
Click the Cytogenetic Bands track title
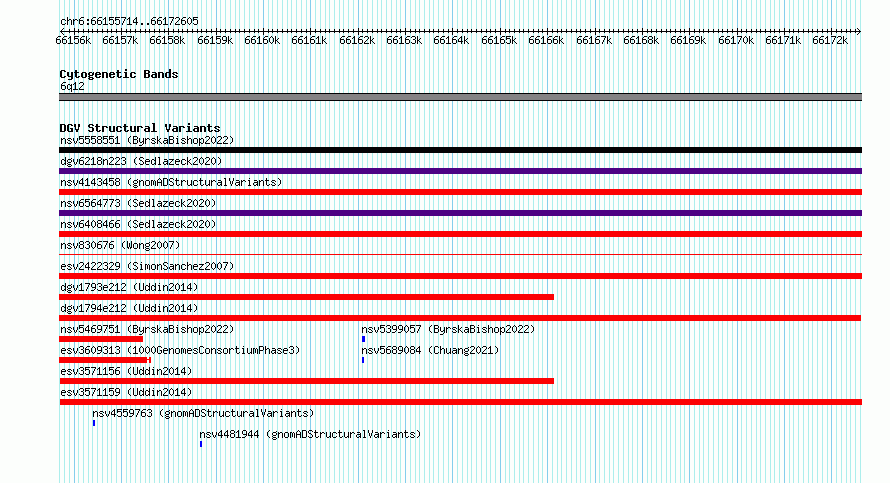(119, 74)
